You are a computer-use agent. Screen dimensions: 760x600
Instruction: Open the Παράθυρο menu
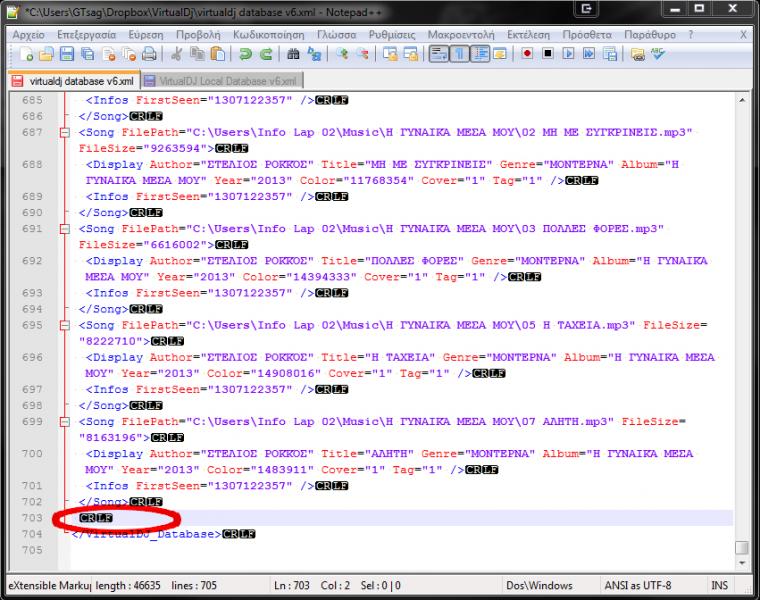pyautogui.click(x=649, y=35)
